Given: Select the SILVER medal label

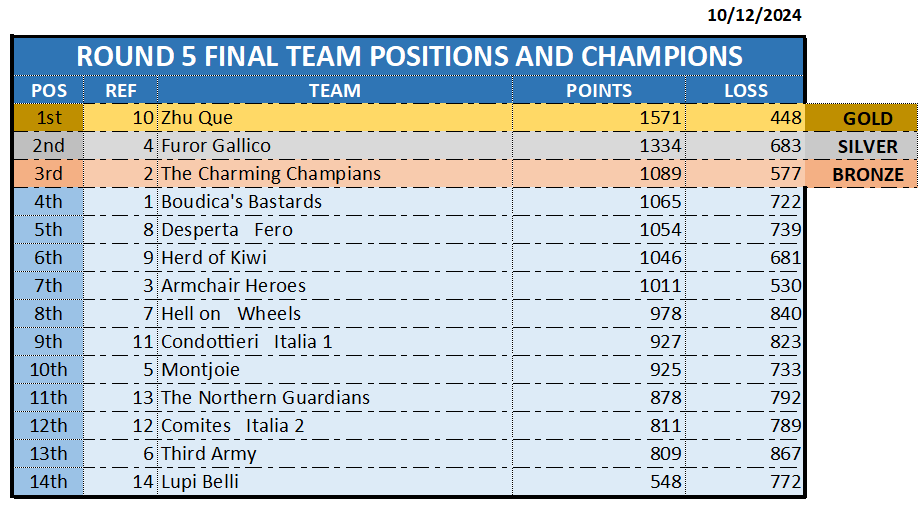Looking at the screenshot, I should tap(867, 146).
